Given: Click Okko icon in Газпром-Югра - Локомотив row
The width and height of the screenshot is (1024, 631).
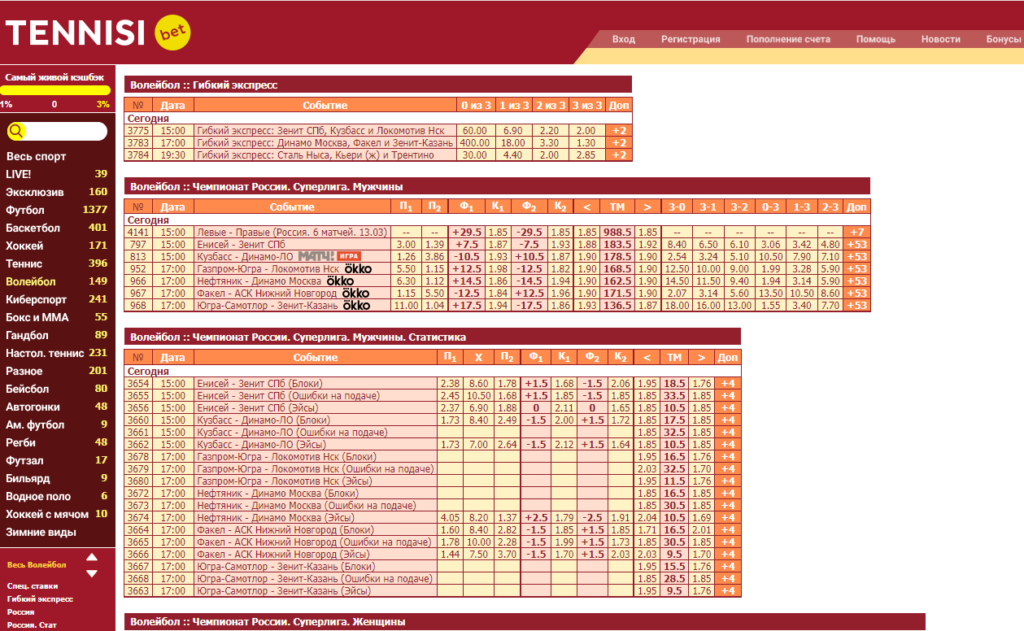Looking at the screenshot, I should coord(357,268).
